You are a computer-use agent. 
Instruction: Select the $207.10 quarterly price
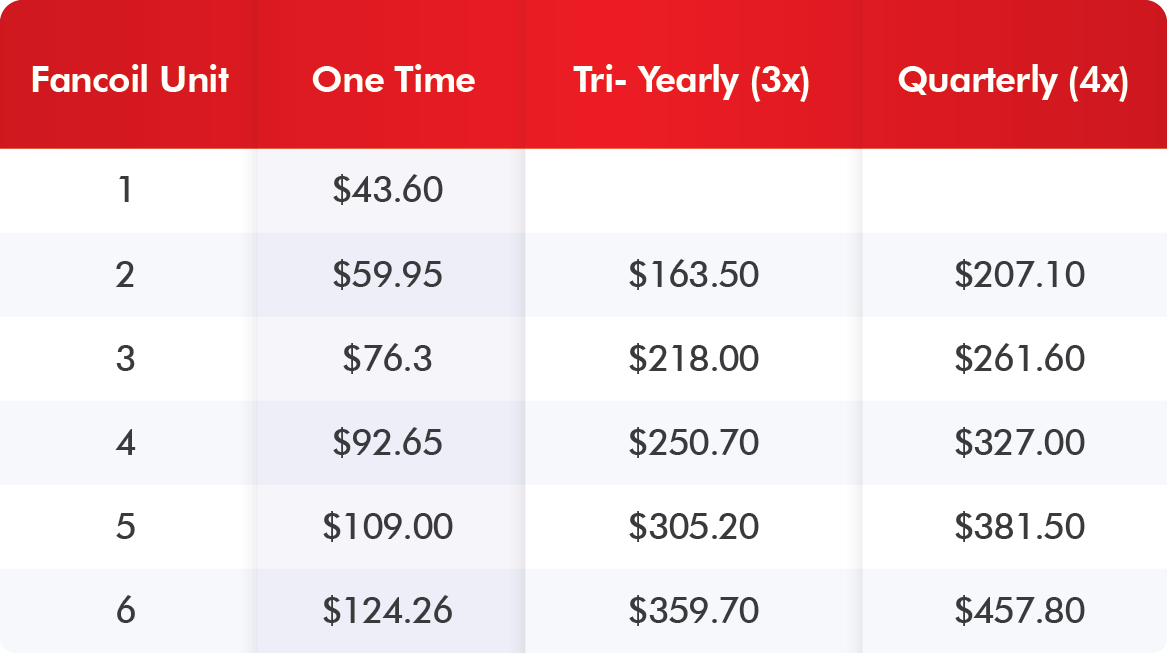coord(1019,274)
